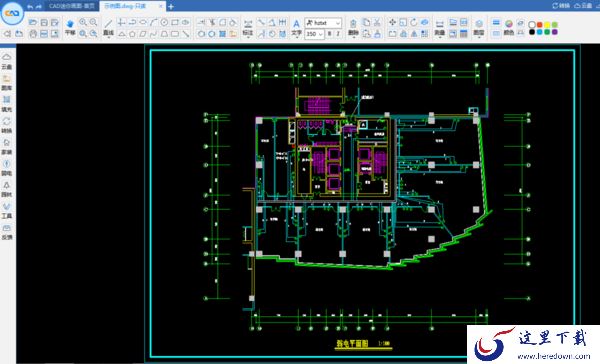Select the Line (直线) drawing tool
This screenshot has width=600, height=364.
click(109, 28)
